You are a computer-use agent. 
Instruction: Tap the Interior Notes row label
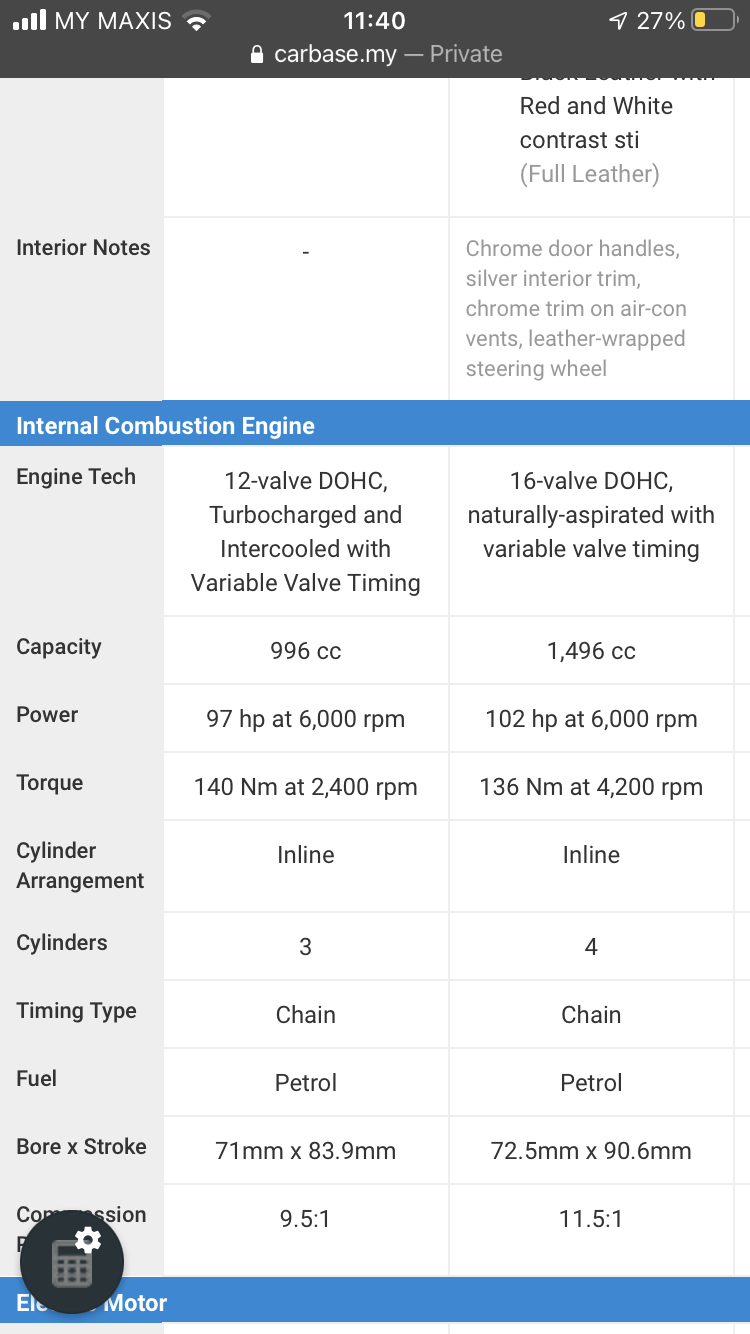point(83,248)
